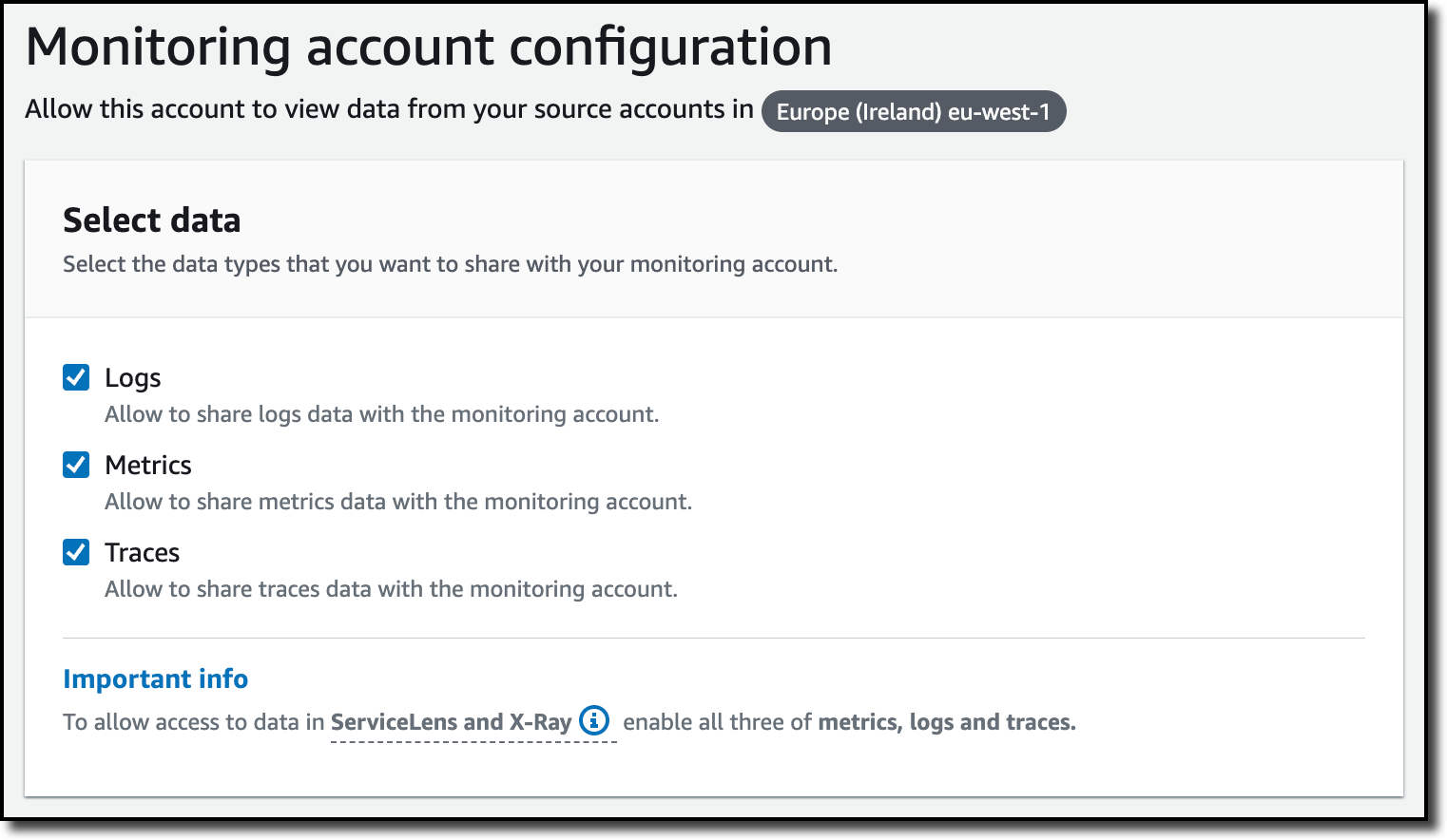The width and height of the screenshot is (1447, 840).
Task: Click the 'Allow to share logs data' description
Action: point(381,414)
